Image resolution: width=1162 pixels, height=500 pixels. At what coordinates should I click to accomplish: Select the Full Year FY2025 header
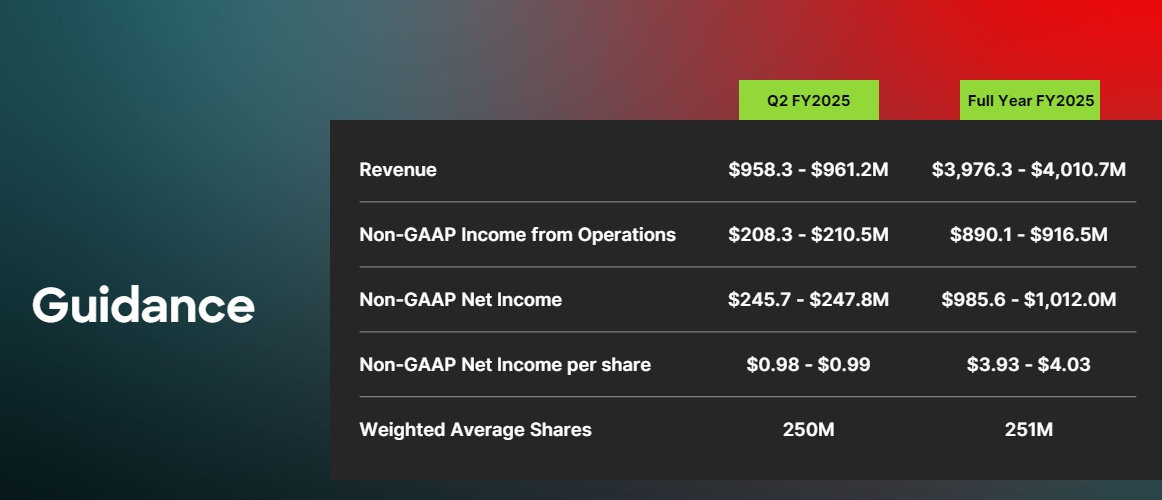1029,100
